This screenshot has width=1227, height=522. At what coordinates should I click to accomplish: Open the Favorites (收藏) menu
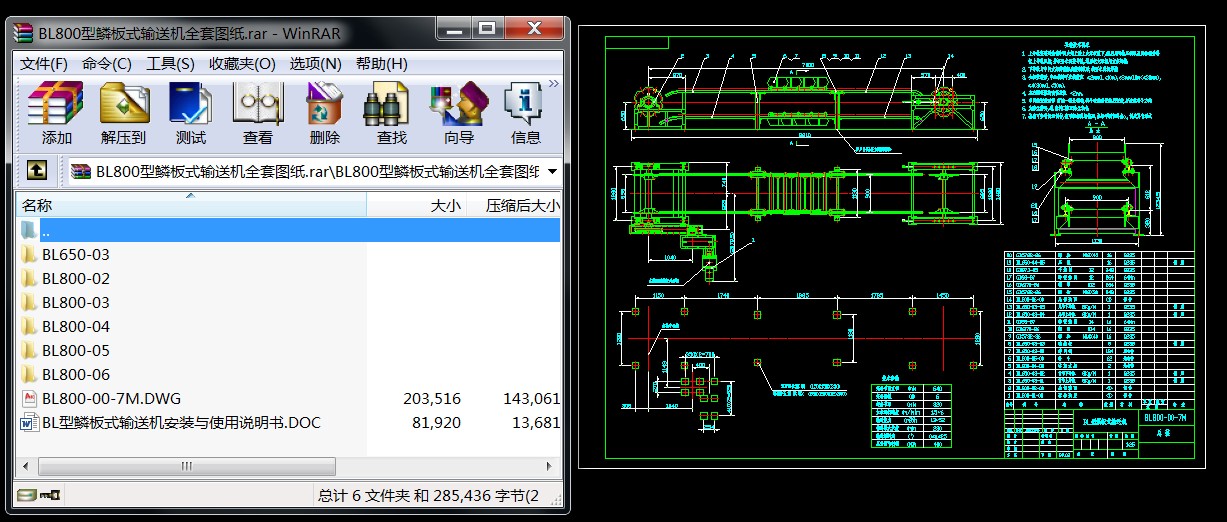[x=241, y=64]
